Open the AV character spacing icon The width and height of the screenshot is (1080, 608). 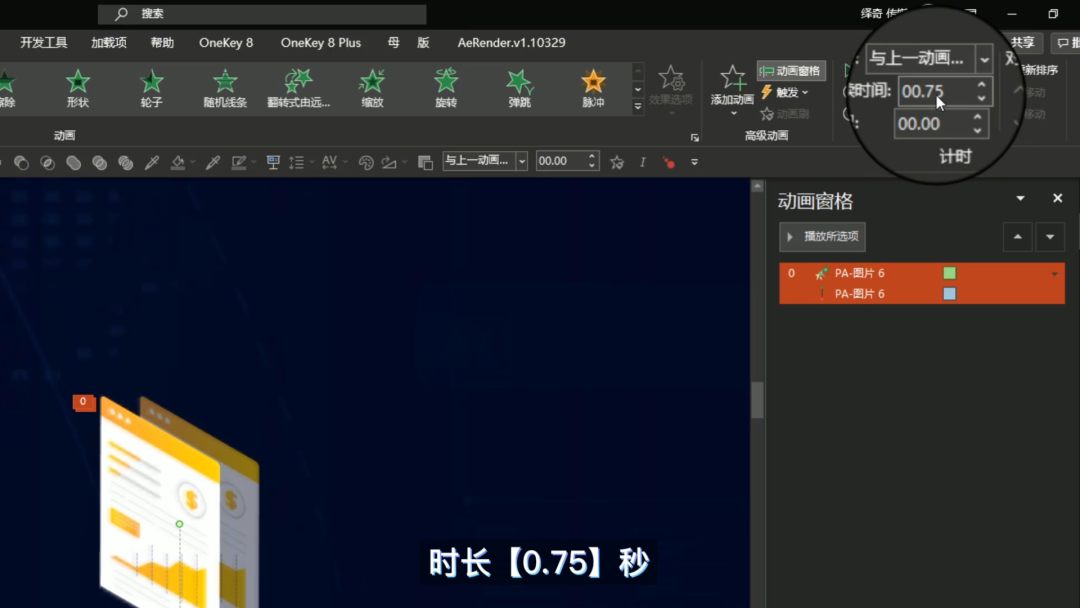coord(329,163)
